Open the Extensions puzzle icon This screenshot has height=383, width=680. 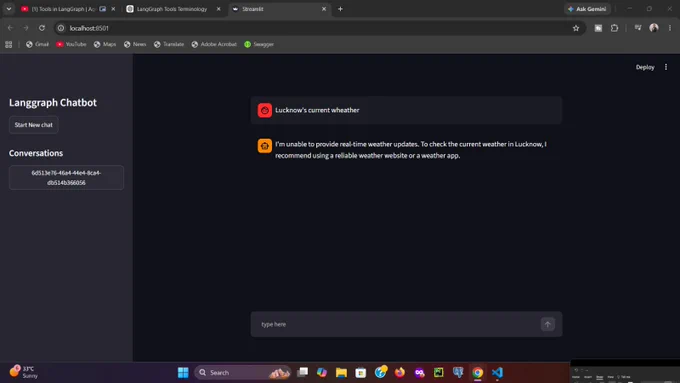[x=615, y=28]
